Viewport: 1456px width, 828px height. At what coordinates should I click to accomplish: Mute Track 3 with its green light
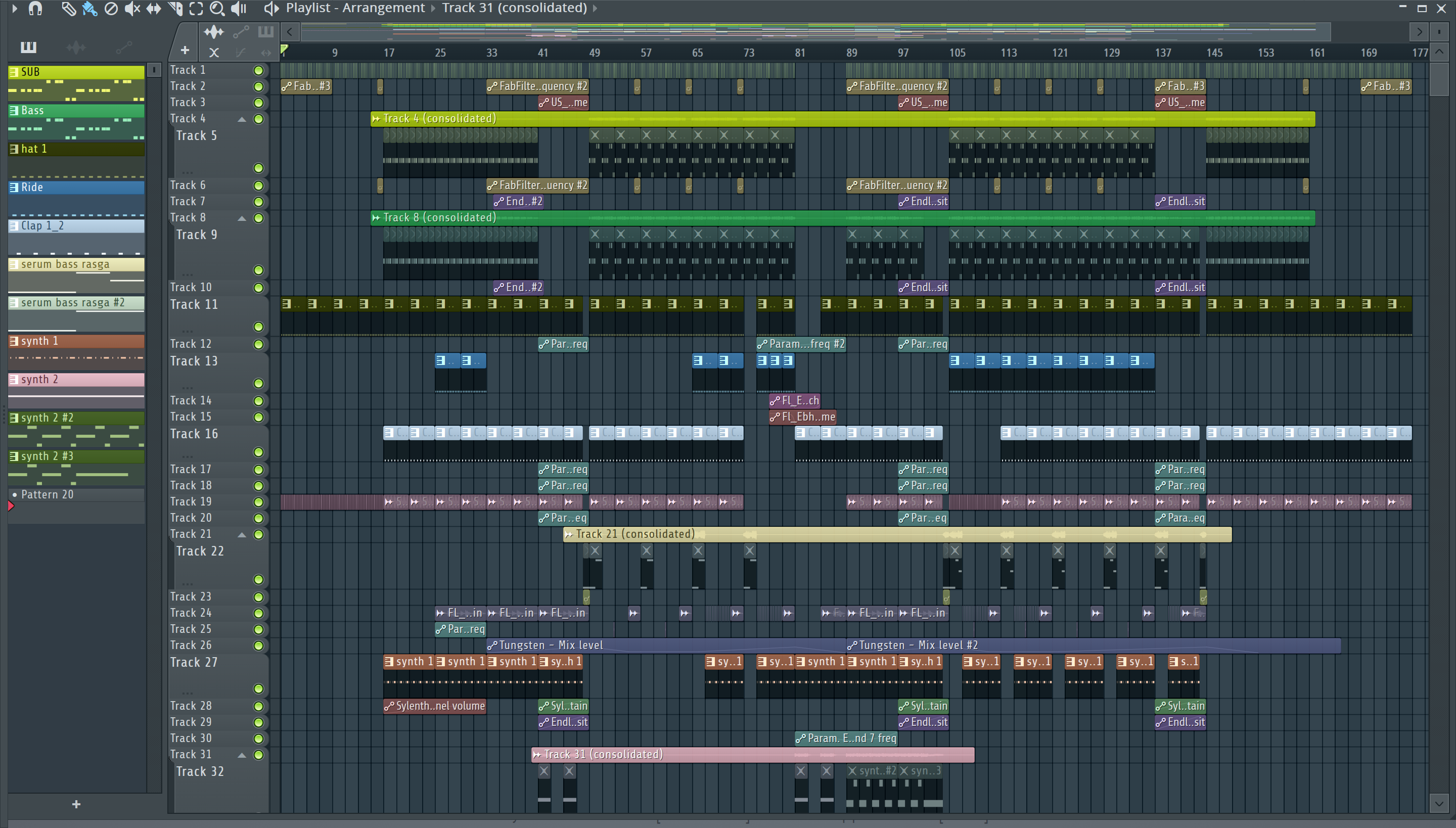[258, 103]
